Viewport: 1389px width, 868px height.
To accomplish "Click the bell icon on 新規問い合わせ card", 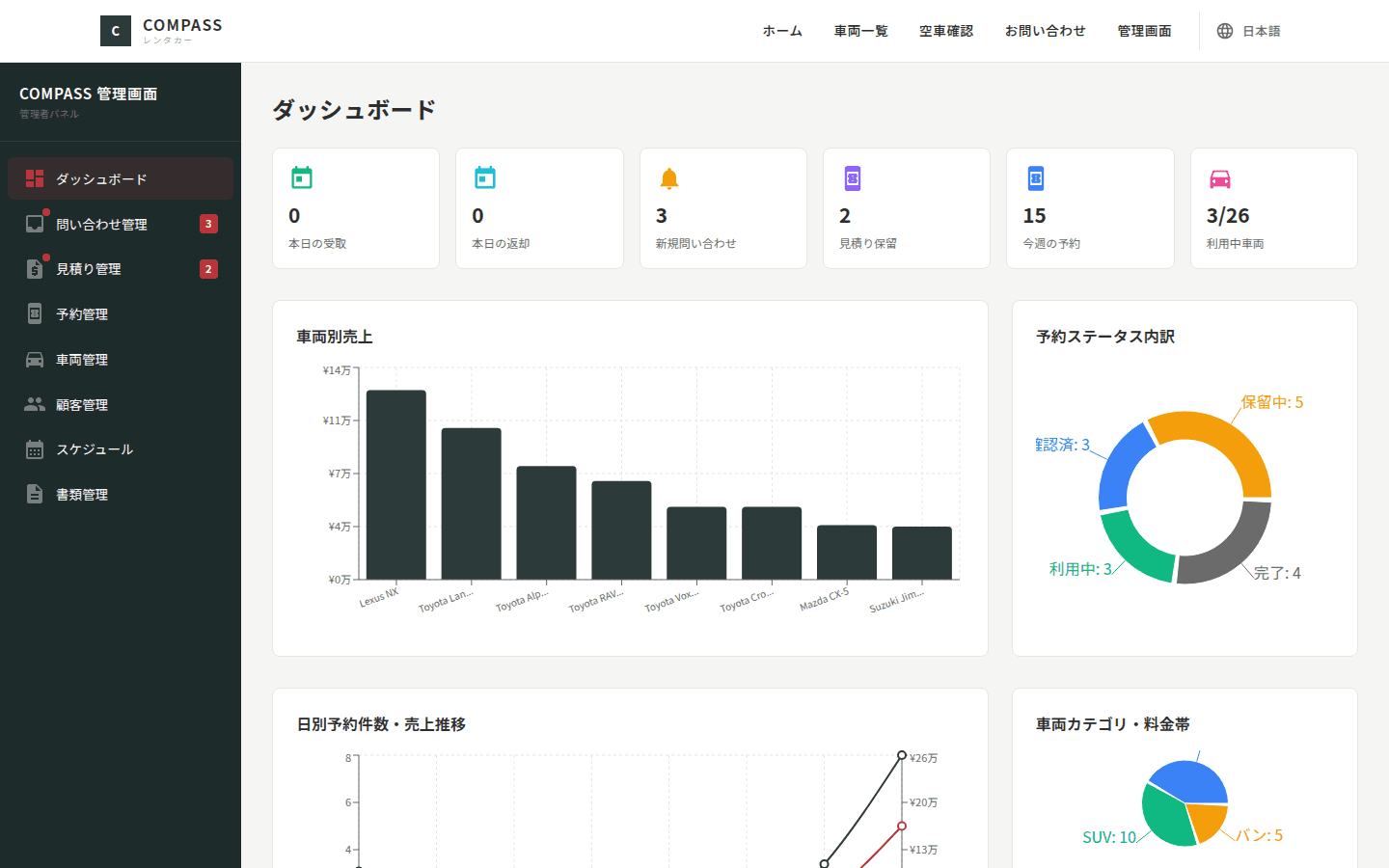I will [x=669, y=178].
